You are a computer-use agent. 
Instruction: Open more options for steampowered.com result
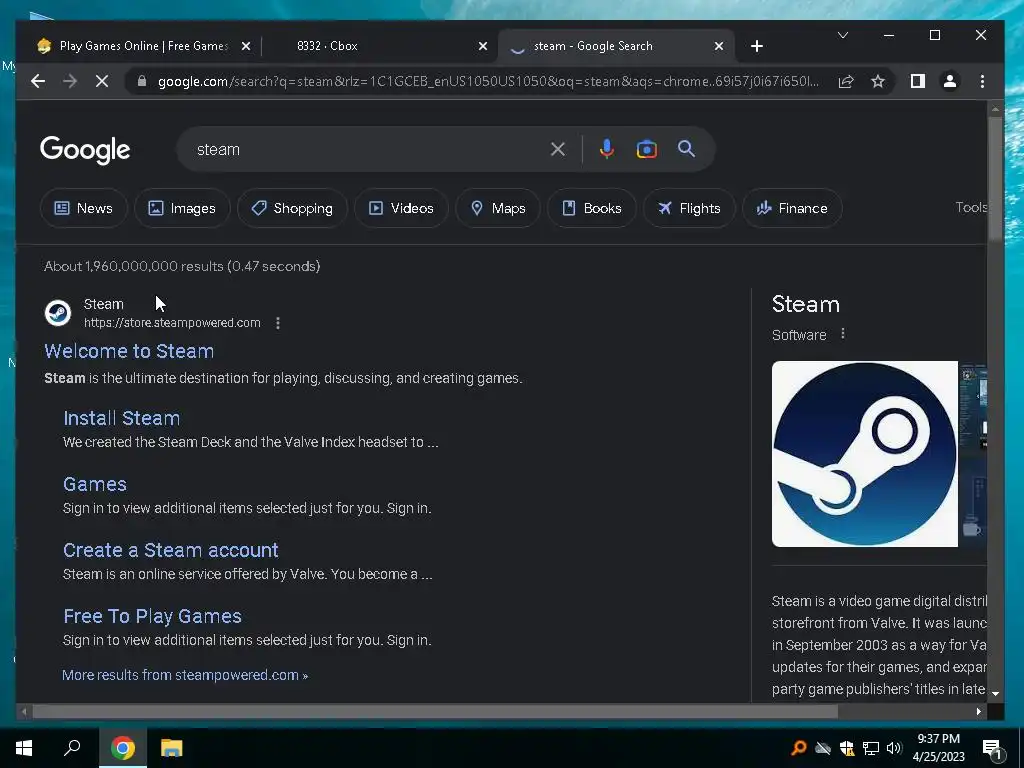point(278,323)
